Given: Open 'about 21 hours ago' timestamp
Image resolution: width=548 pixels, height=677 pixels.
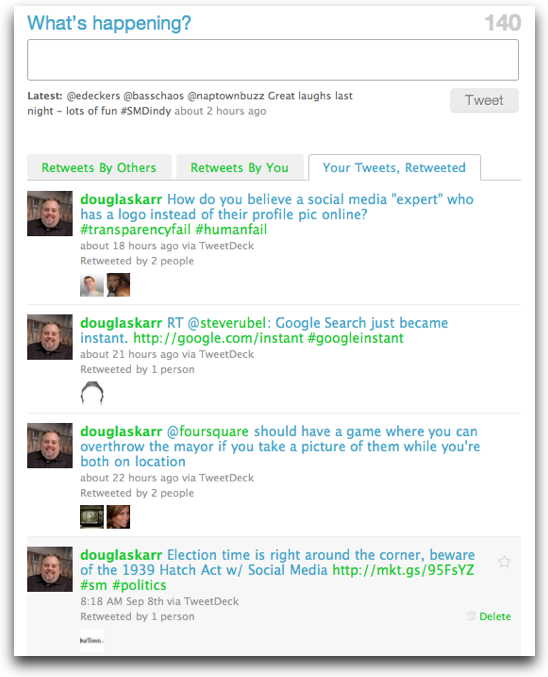Looking at the screenshot, I should click(x=129, y=354).
